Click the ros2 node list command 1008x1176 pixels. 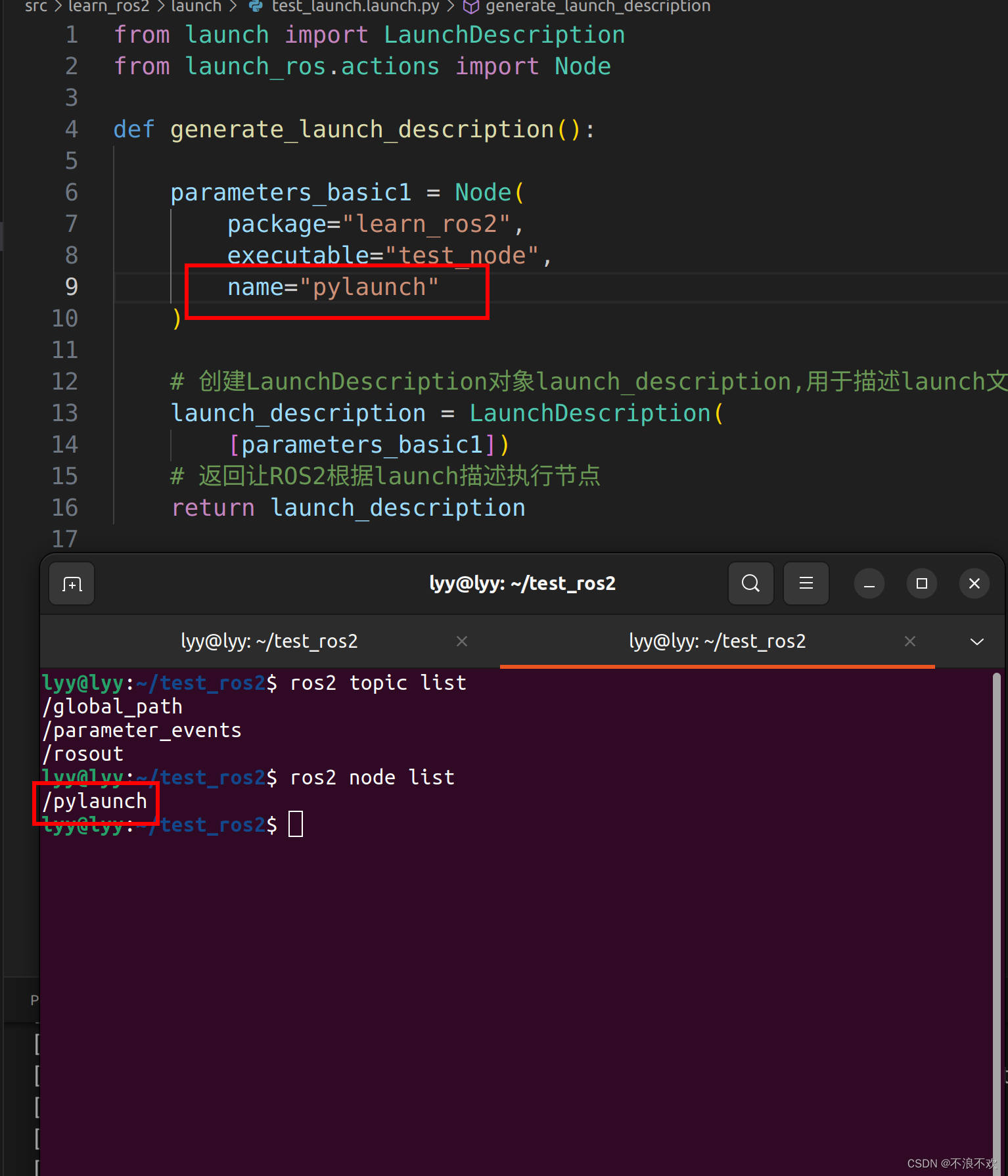pyautogui.click(x=372, y=778)
